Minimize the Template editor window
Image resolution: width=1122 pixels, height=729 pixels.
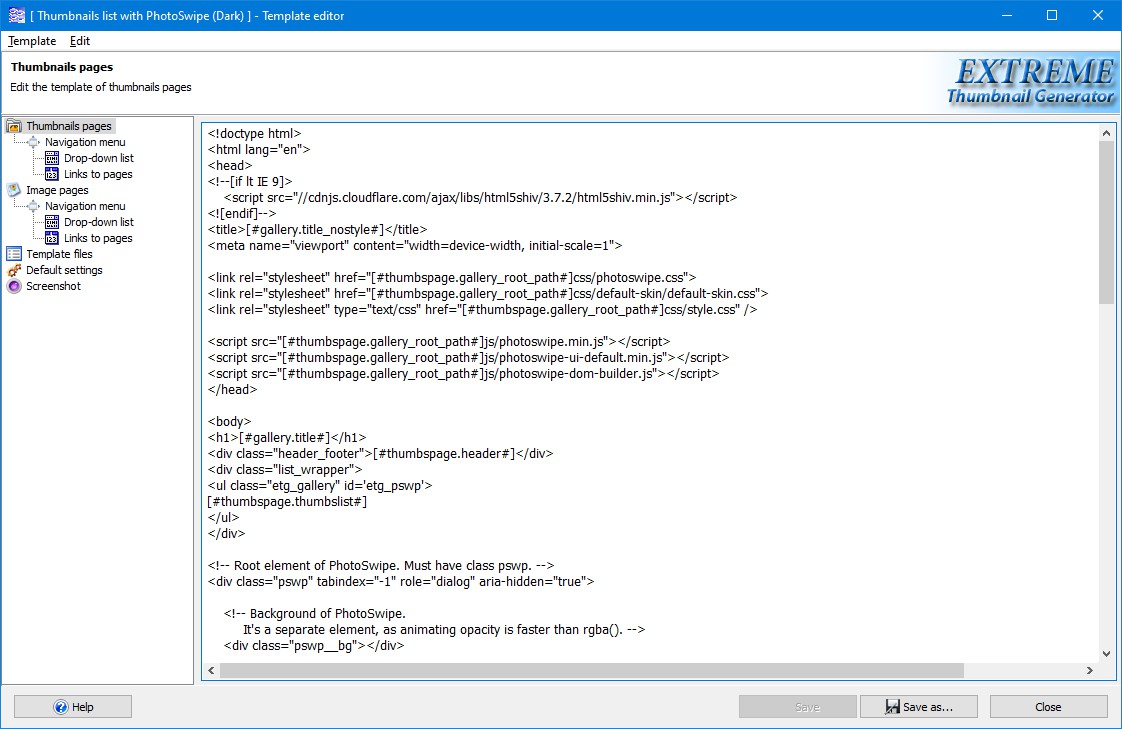(1007, 15)
